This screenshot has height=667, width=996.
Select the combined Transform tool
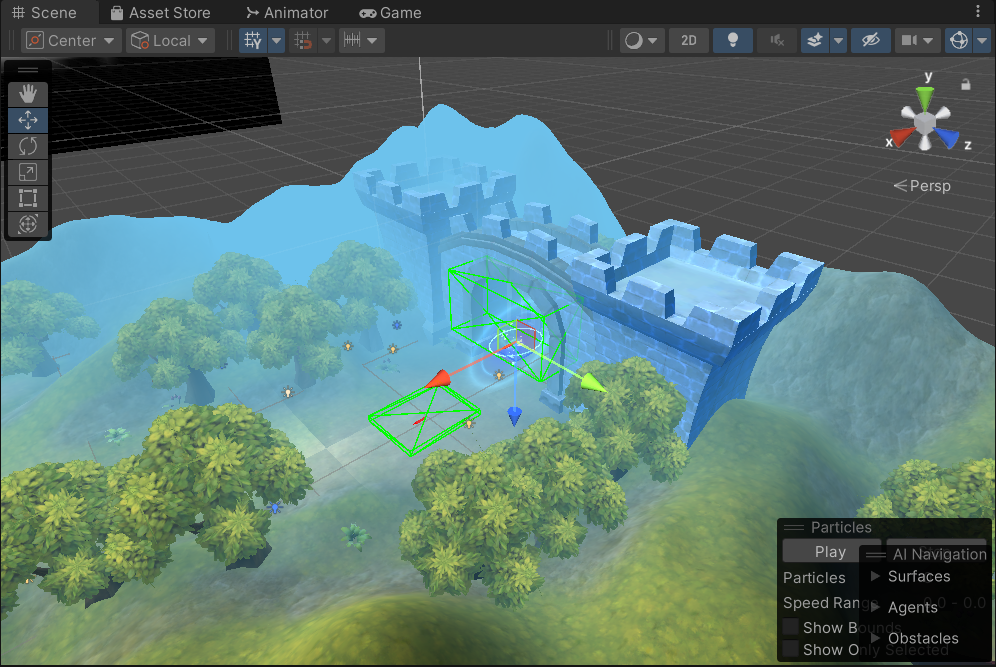[28, 223]
